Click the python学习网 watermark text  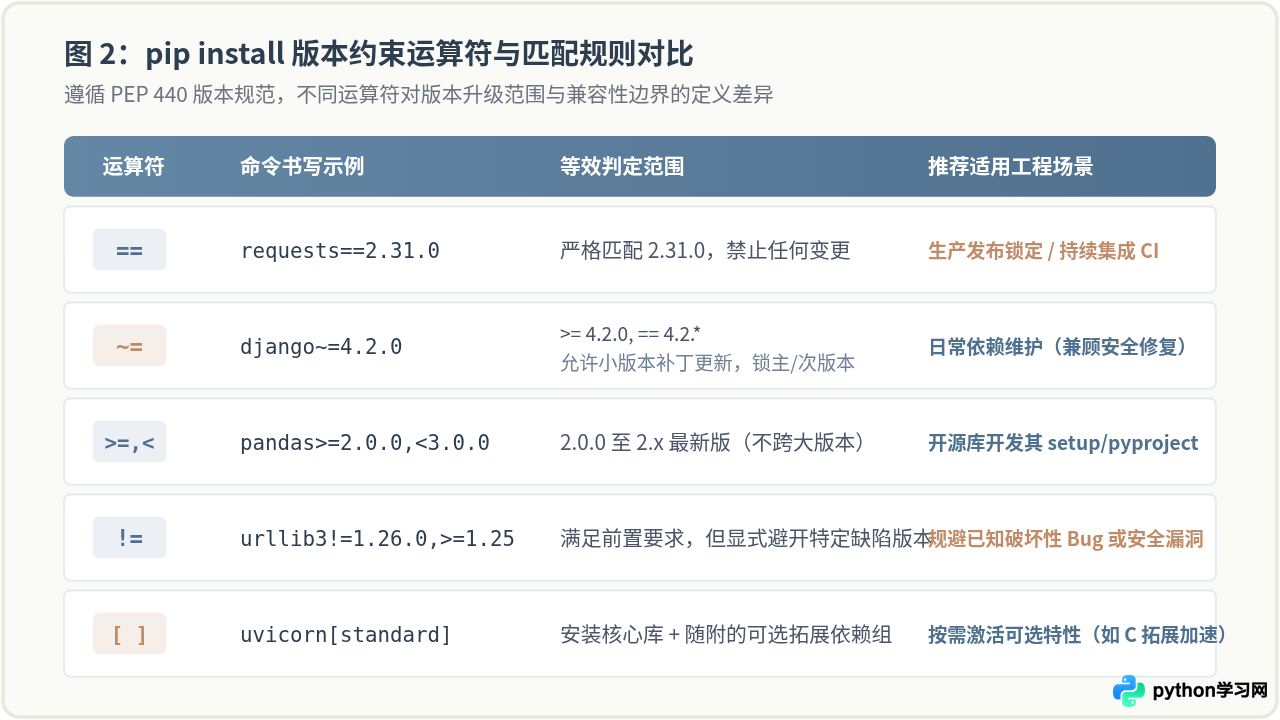(1210, 691)
